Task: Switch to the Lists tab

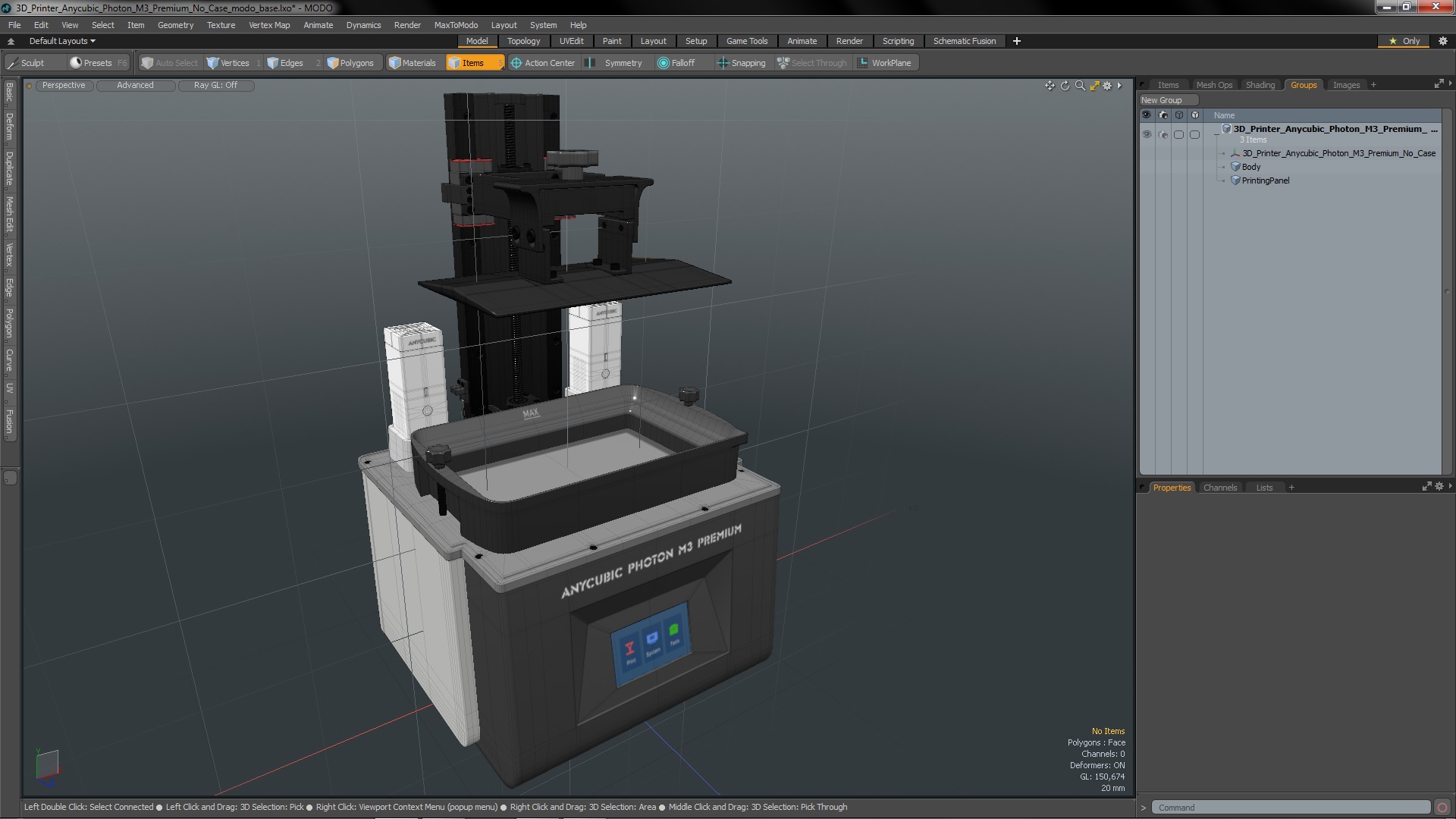Action: click(x=1264, y=488)
